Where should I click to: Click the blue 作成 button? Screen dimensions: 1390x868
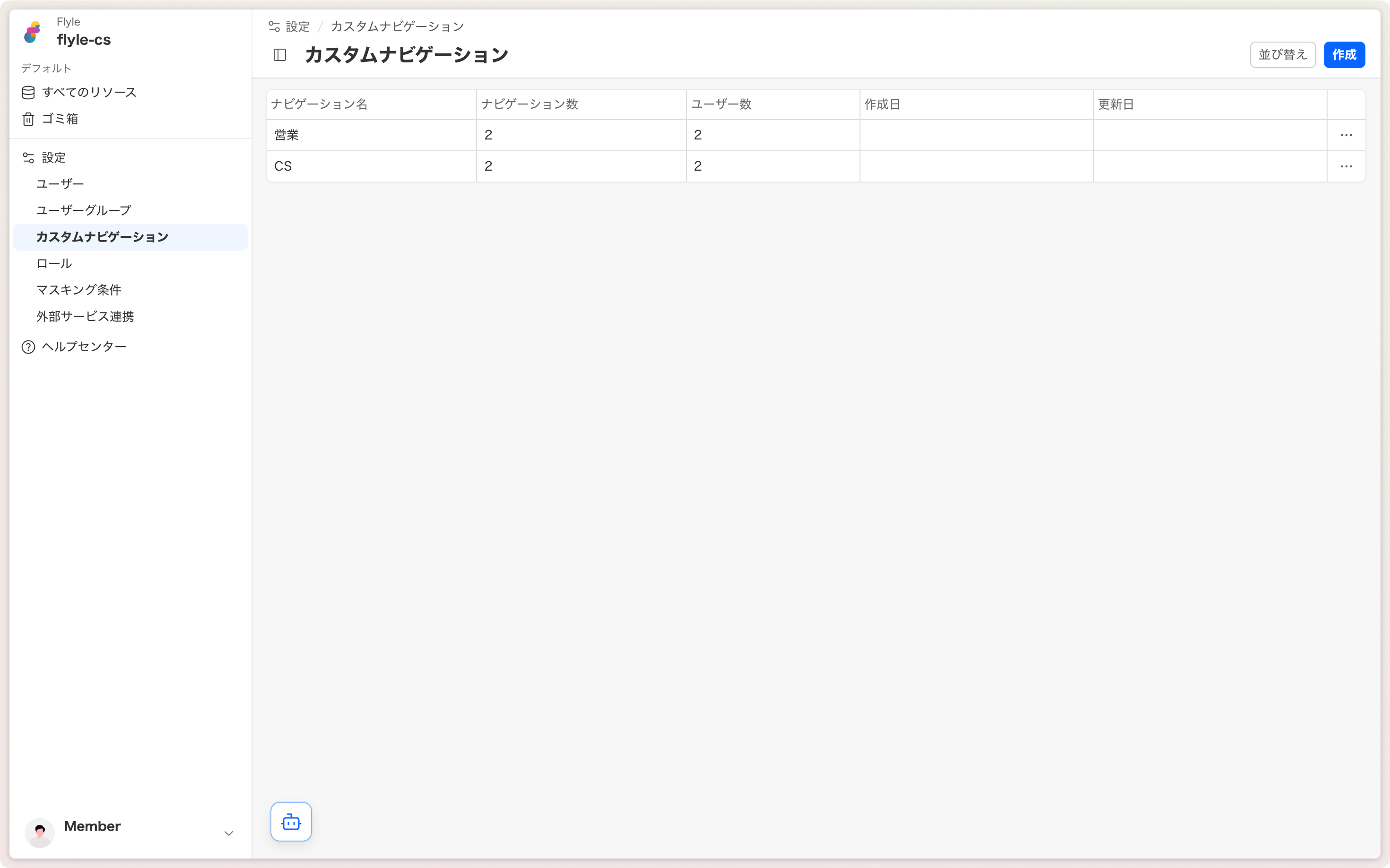[1344, 55]
